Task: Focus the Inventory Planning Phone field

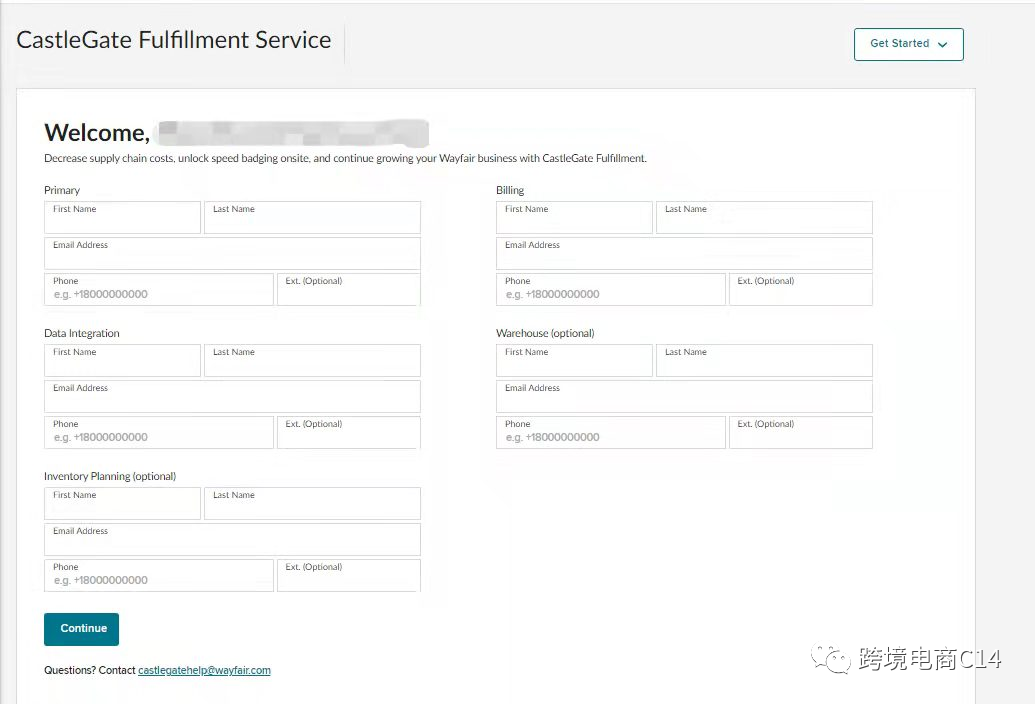Action: point(158,576)
